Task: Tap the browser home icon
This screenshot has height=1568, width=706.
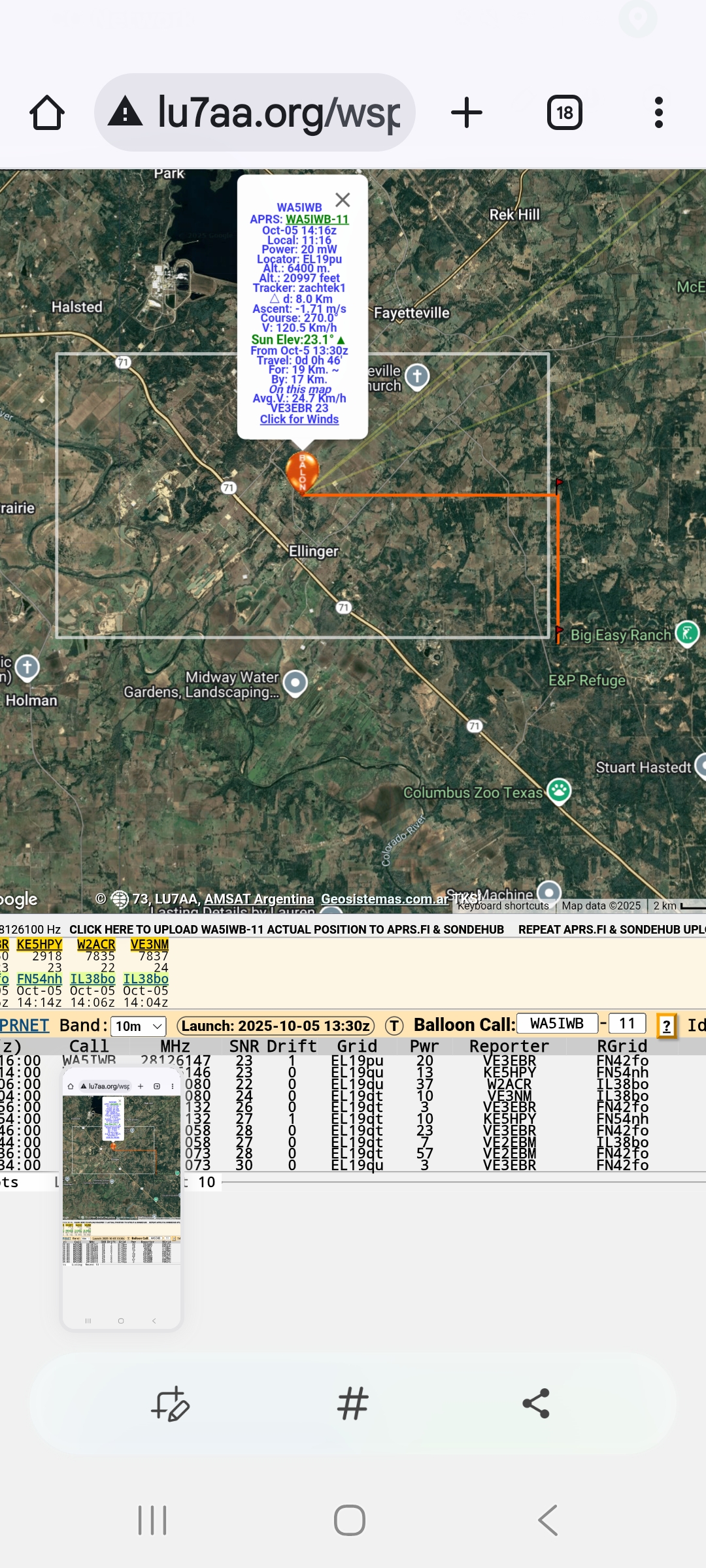Action: click(x=47, y=113)
